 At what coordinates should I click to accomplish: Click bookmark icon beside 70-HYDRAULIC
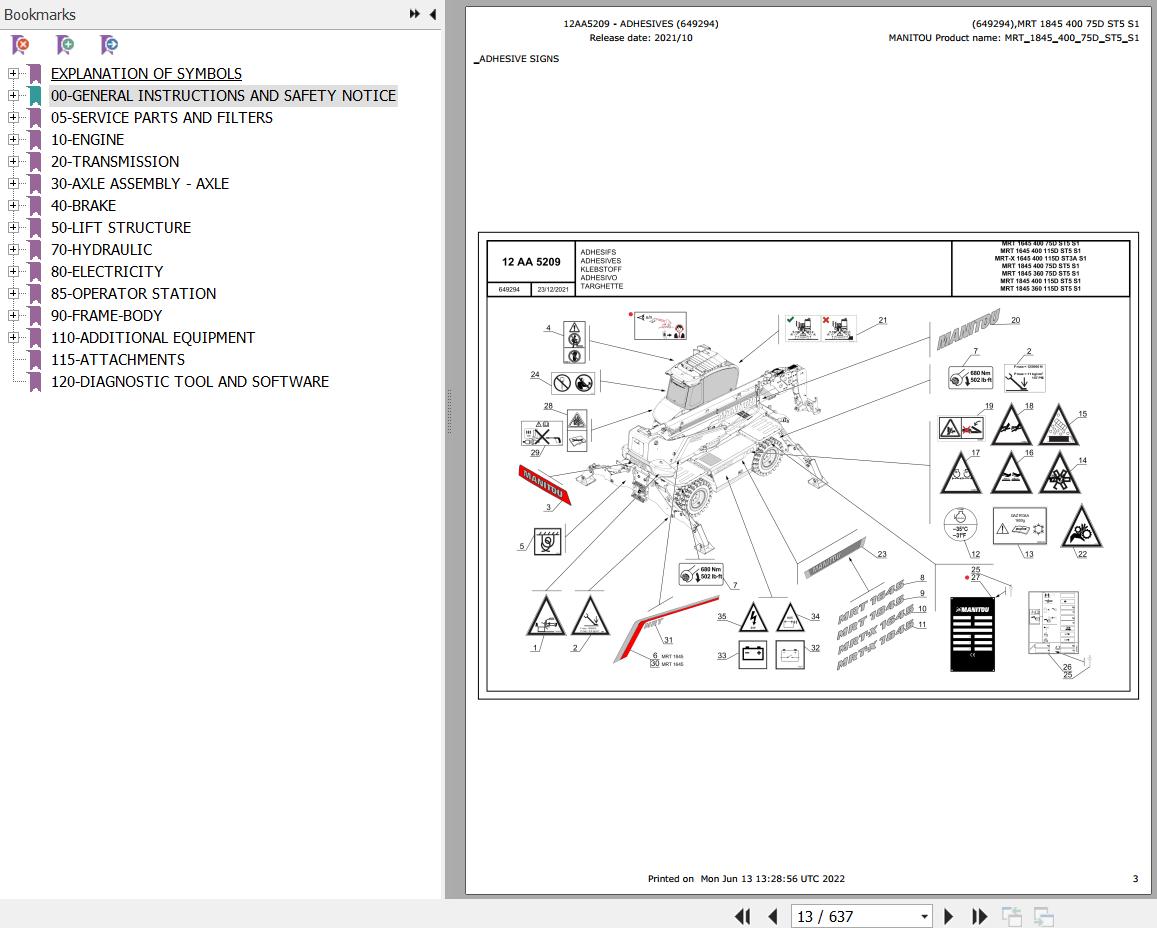pyautogui.click(x=35, y=250)
